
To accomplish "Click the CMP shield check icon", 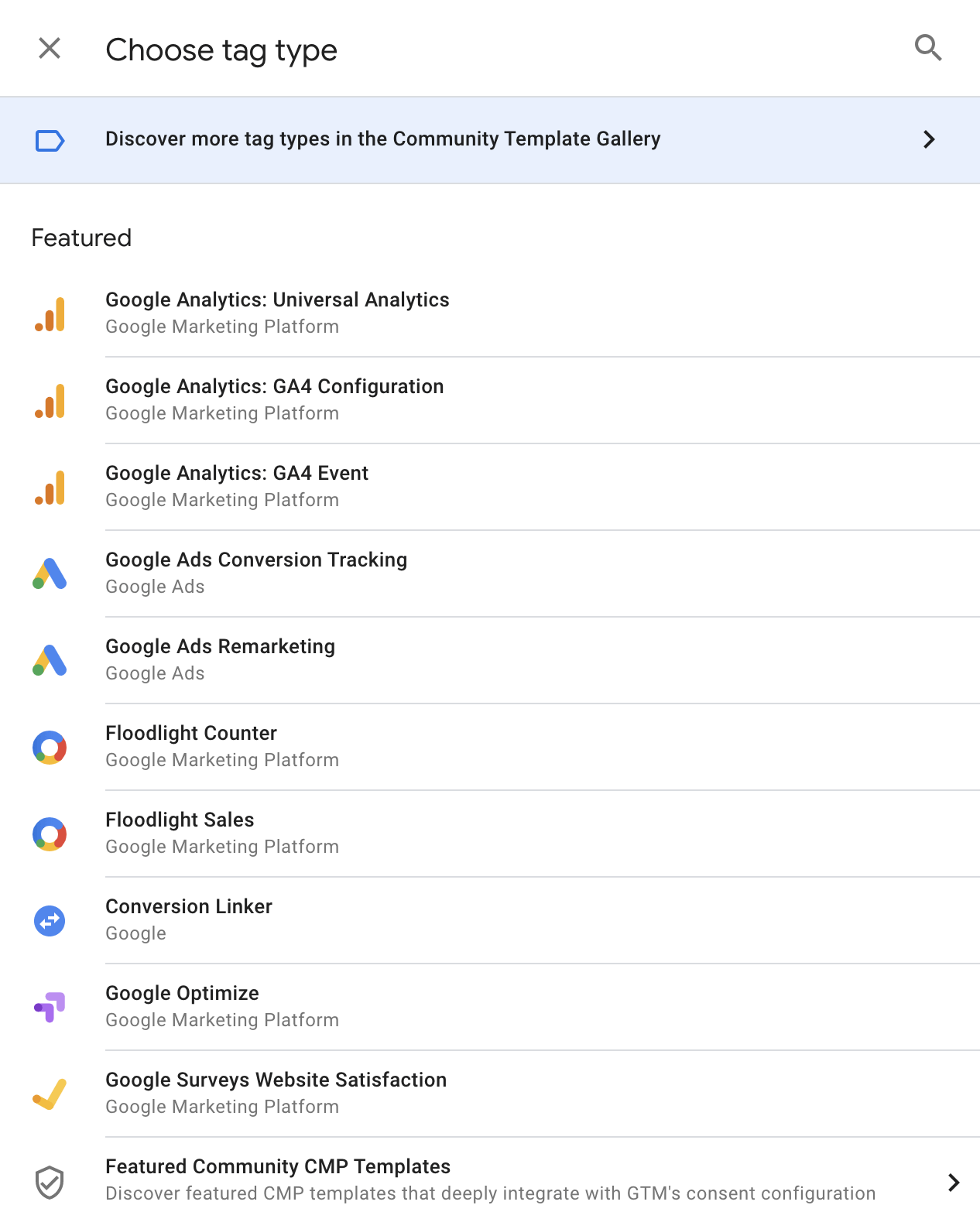I will pyautogui.click(x=50, y=1182).
